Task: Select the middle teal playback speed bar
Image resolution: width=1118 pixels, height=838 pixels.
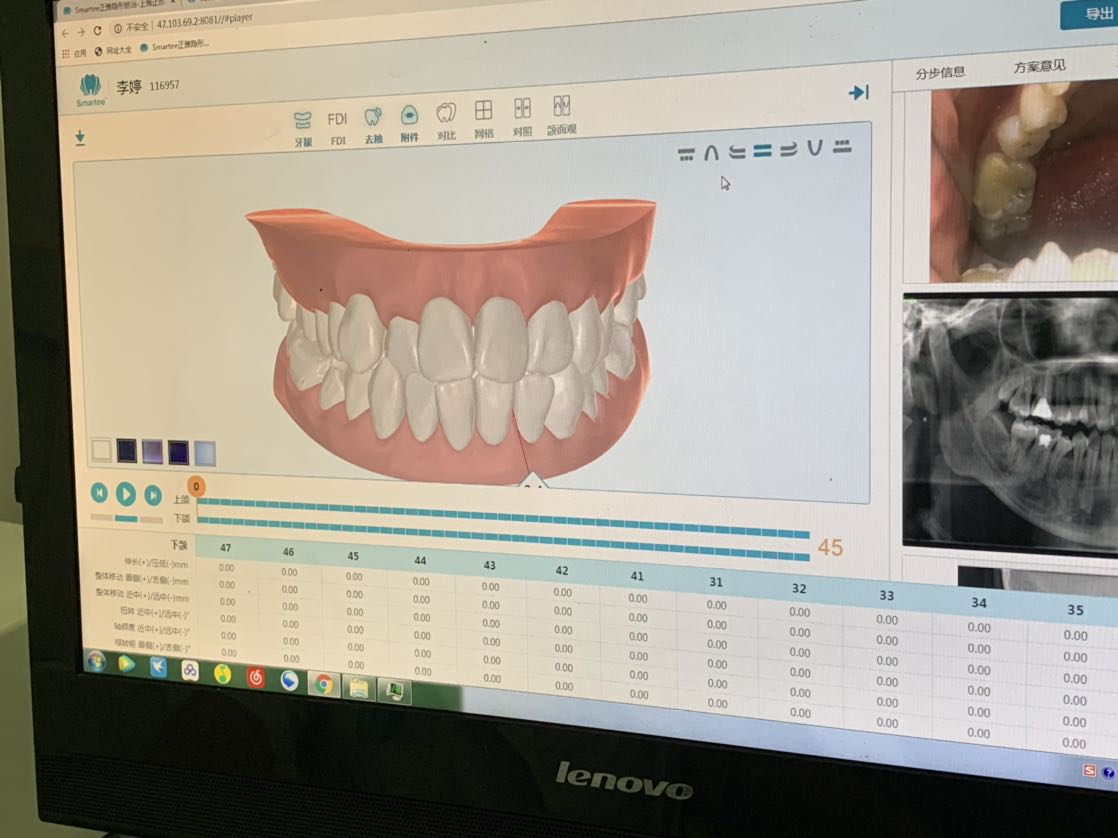Action: click(x=126, y=518)
